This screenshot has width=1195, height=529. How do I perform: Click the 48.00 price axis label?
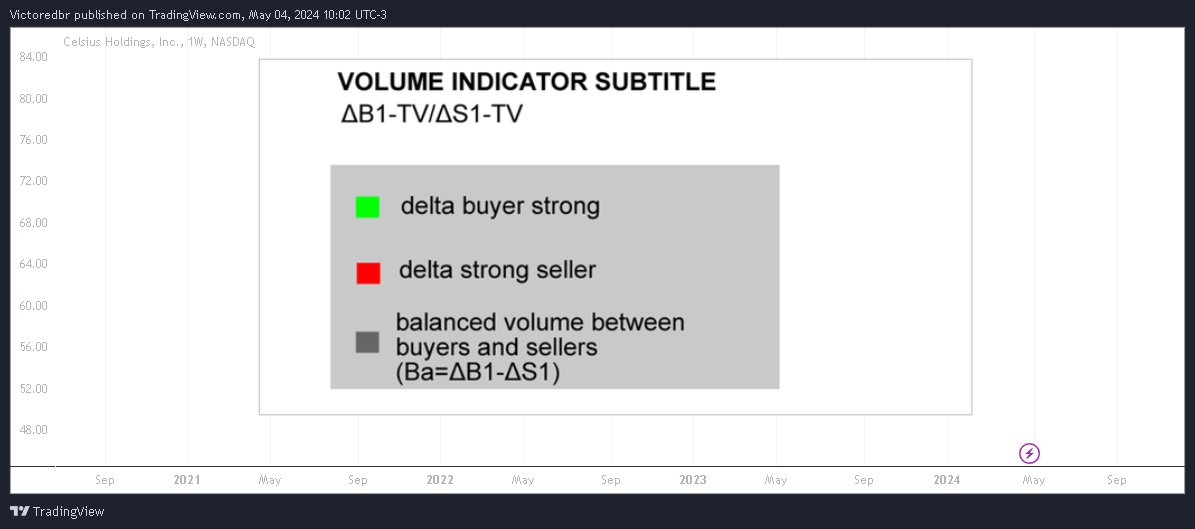click(x=33, y=429)
